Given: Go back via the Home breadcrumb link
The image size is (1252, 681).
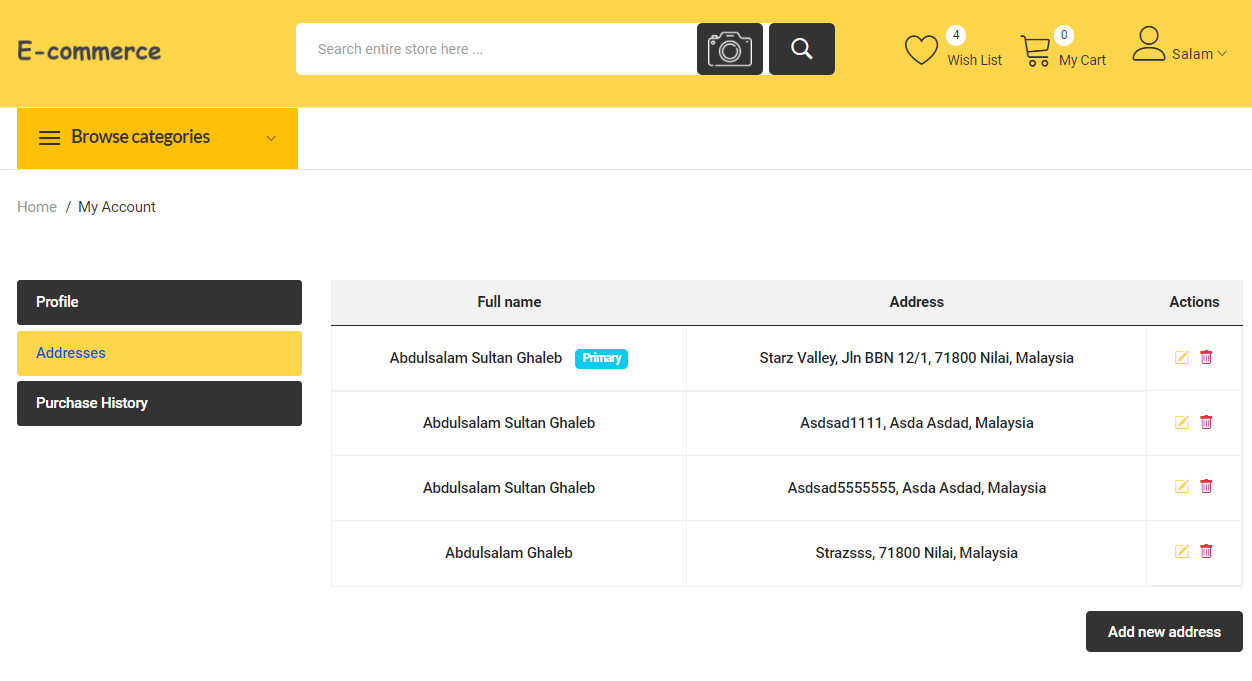Looking at the screenshot, I should pos(37,206).
